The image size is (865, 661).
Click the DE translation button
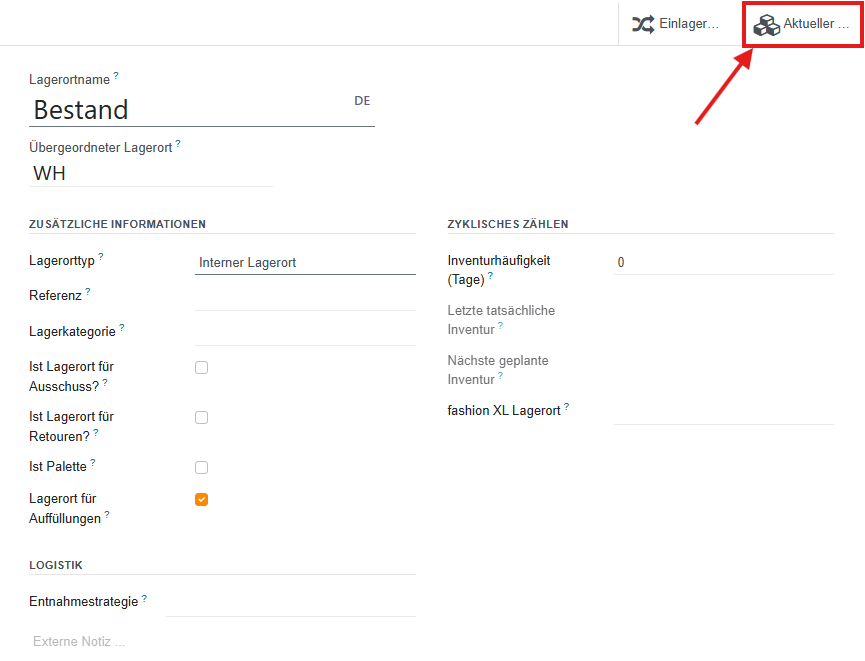(x=362, y=101)
